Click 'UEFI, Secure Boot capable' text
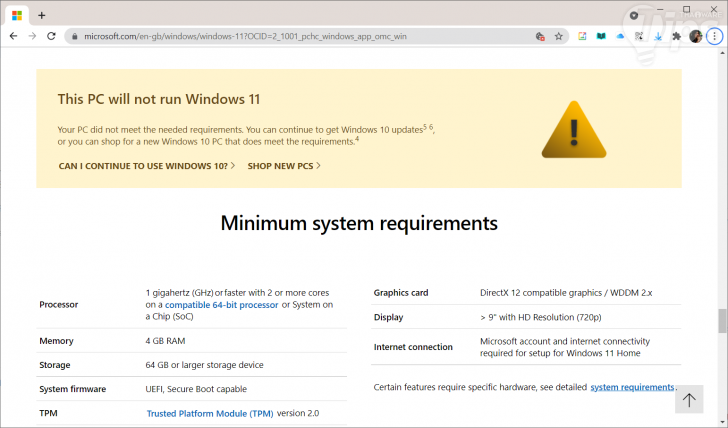This screenshot has height=428, width=728. point(196,389)
